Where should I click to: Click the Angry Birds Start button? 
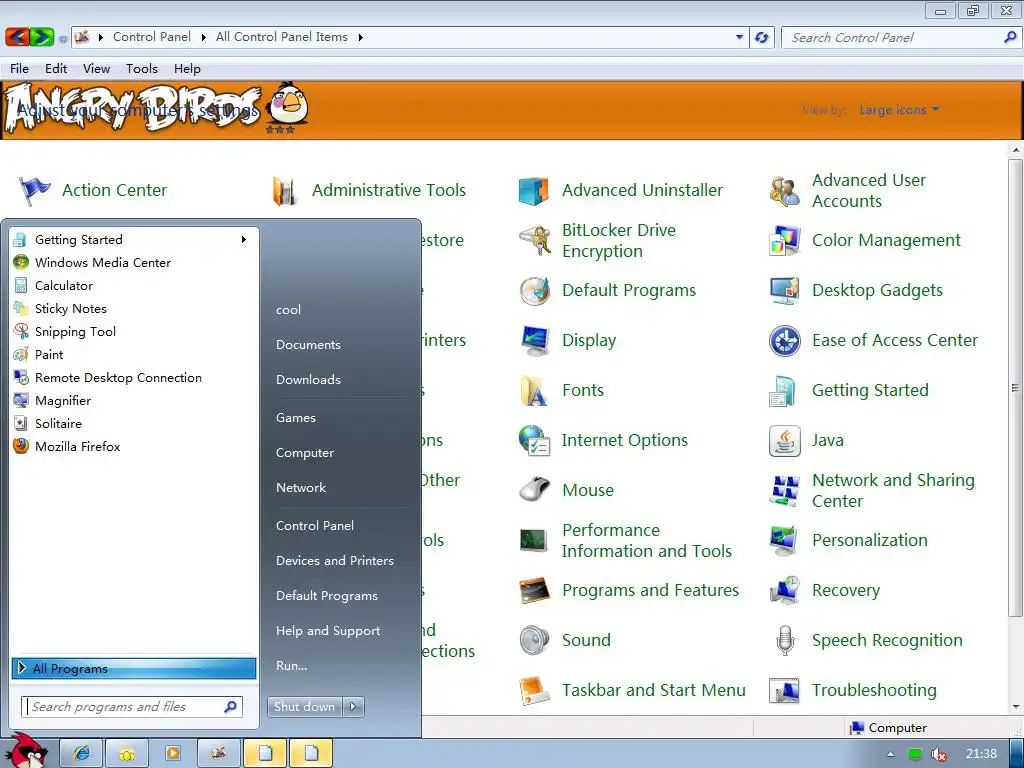pos(27,751)
